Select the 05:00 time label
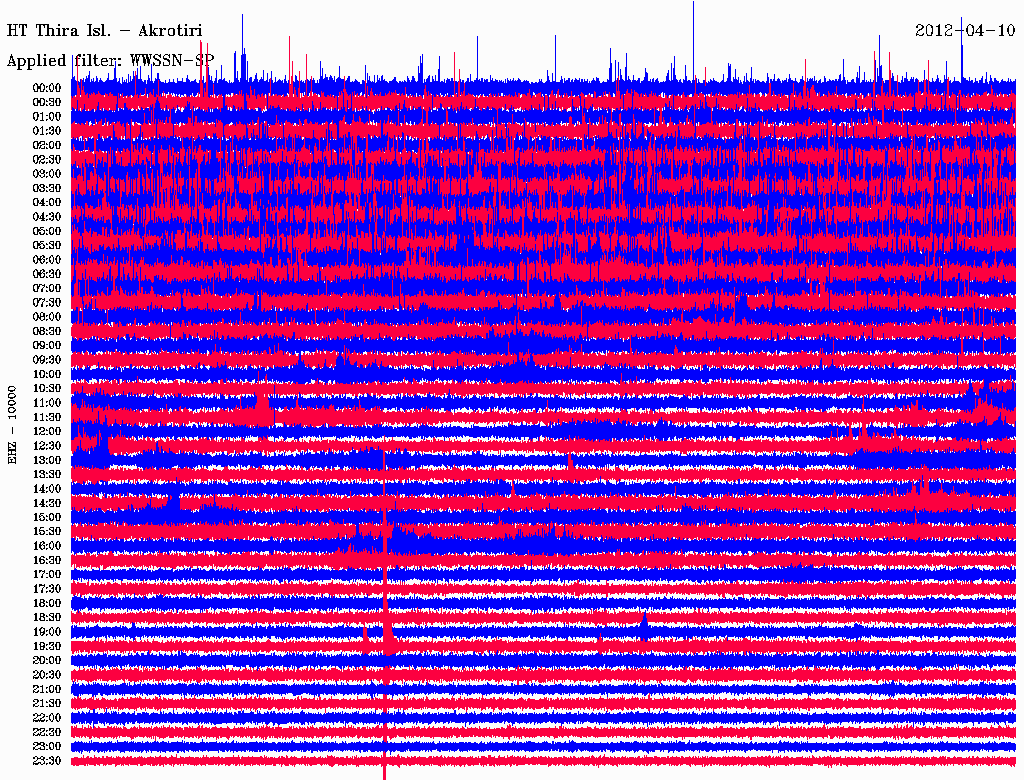The image size is (1024, 780). (x=47, y=231)
